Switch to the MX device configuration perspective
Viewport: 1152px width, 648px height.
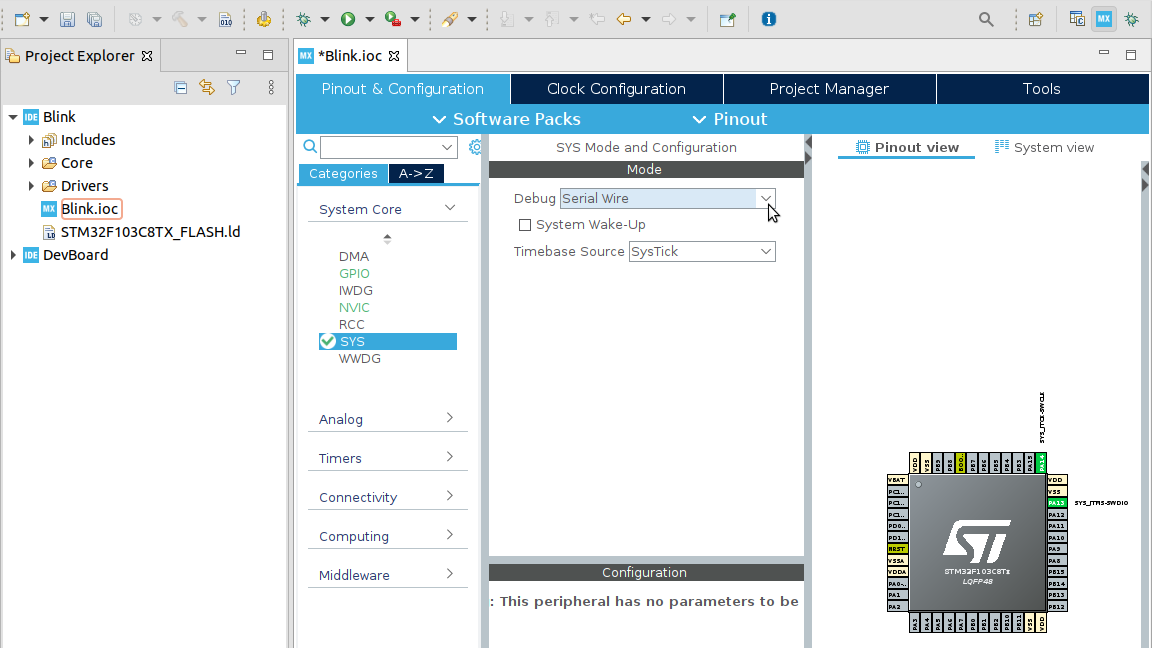point(1104,19)
